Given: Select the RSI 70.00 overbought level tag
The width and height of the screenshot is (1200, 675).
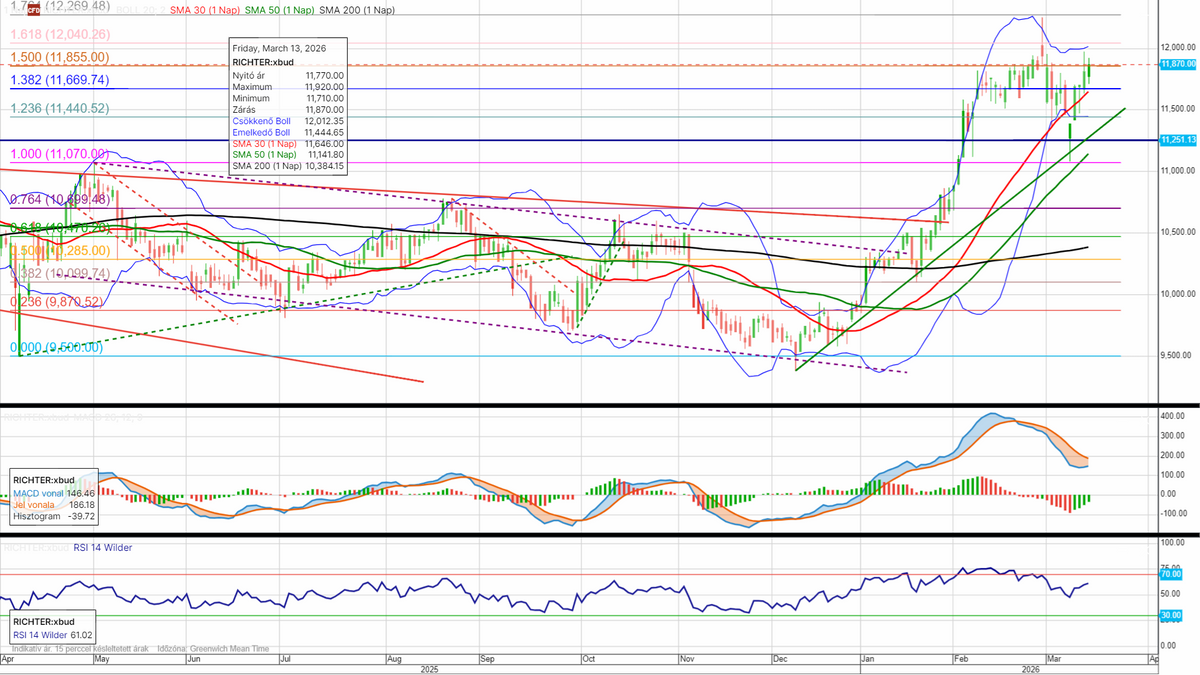Looking at the screenshot, I should (1170, 575).
